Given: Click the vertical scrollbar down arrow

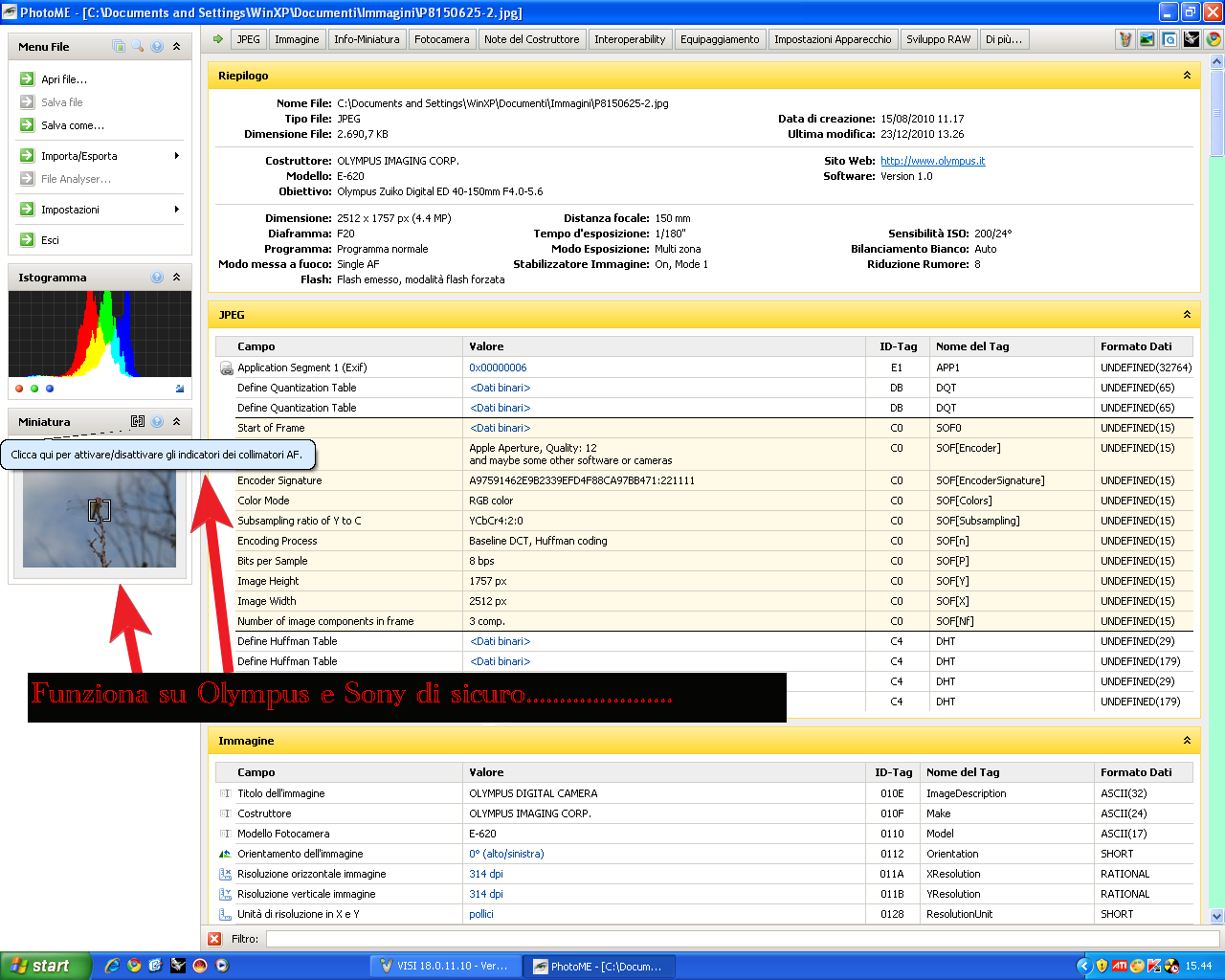Looking at the screenshot, I should (x=1216, y=916).
